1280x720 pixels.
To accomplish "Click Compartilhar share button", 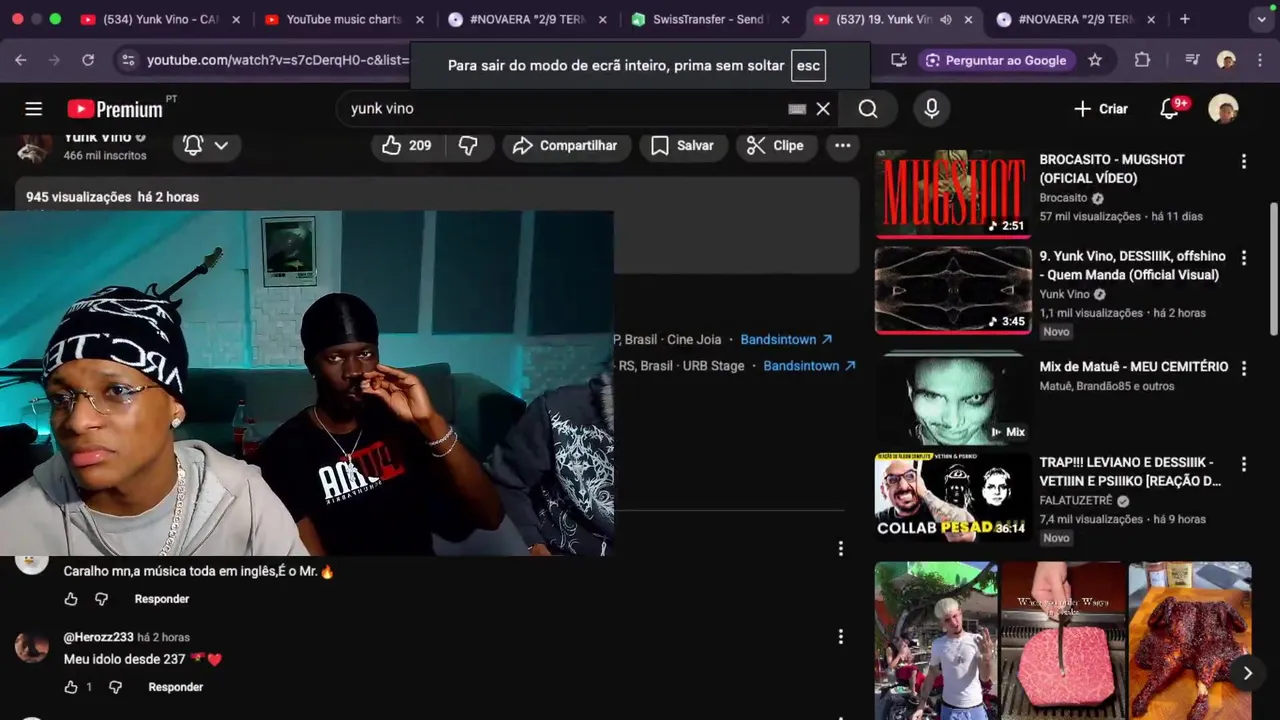I will tap(566, 146).
